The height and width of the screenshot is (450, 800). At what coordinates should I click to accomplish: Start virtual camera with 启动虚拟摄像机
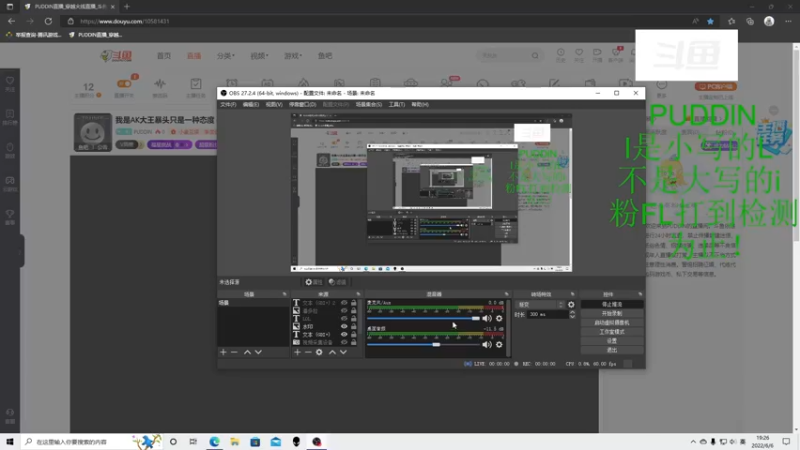612,322
